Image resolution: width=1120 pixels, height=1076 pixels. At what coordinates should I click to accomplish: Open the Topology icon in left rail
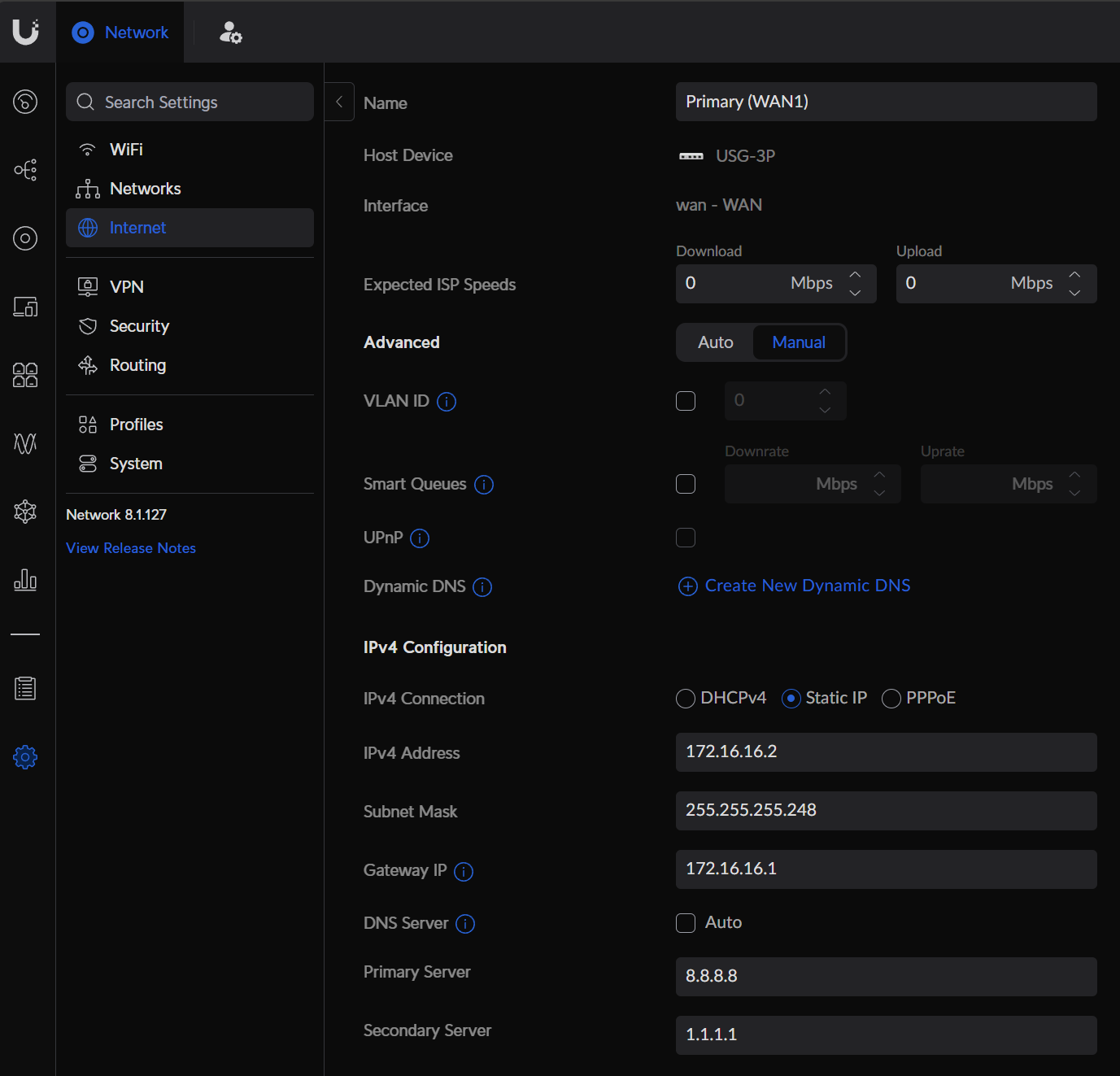(x=25, y=170)
